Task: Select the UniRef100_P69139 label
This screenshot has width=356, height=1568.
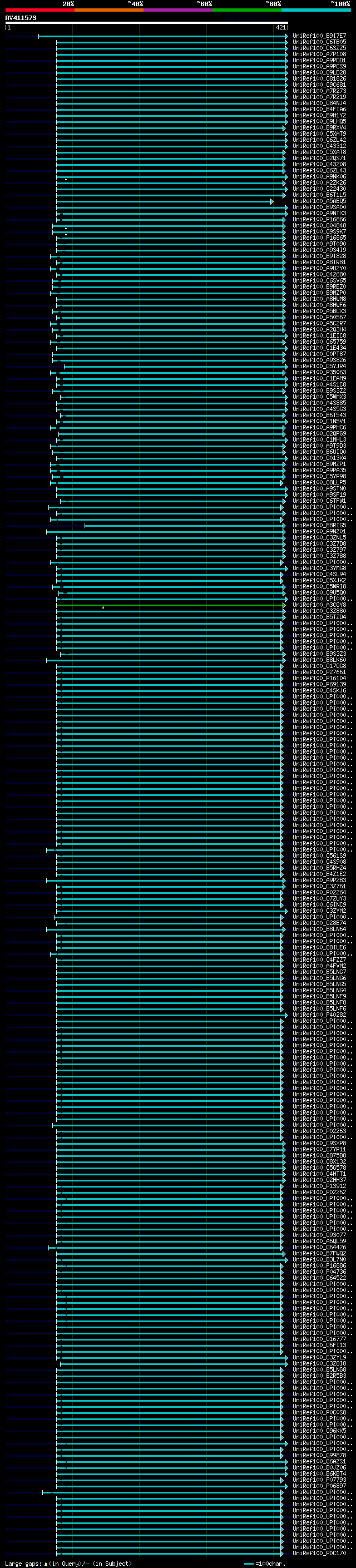Action: pos(319,684)
